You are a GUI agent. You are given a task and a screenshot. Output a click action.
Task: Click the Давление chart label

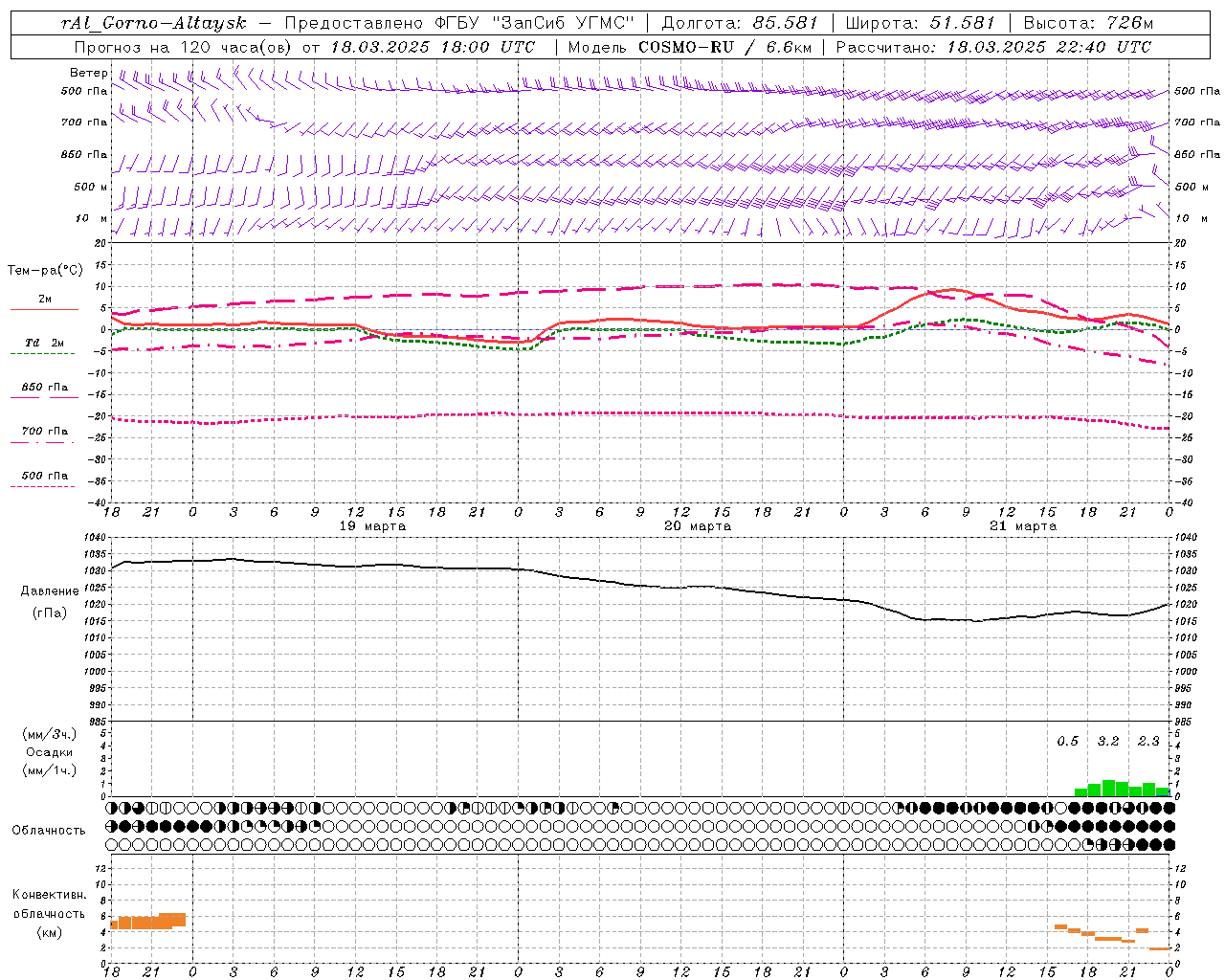tap(50, 591)
